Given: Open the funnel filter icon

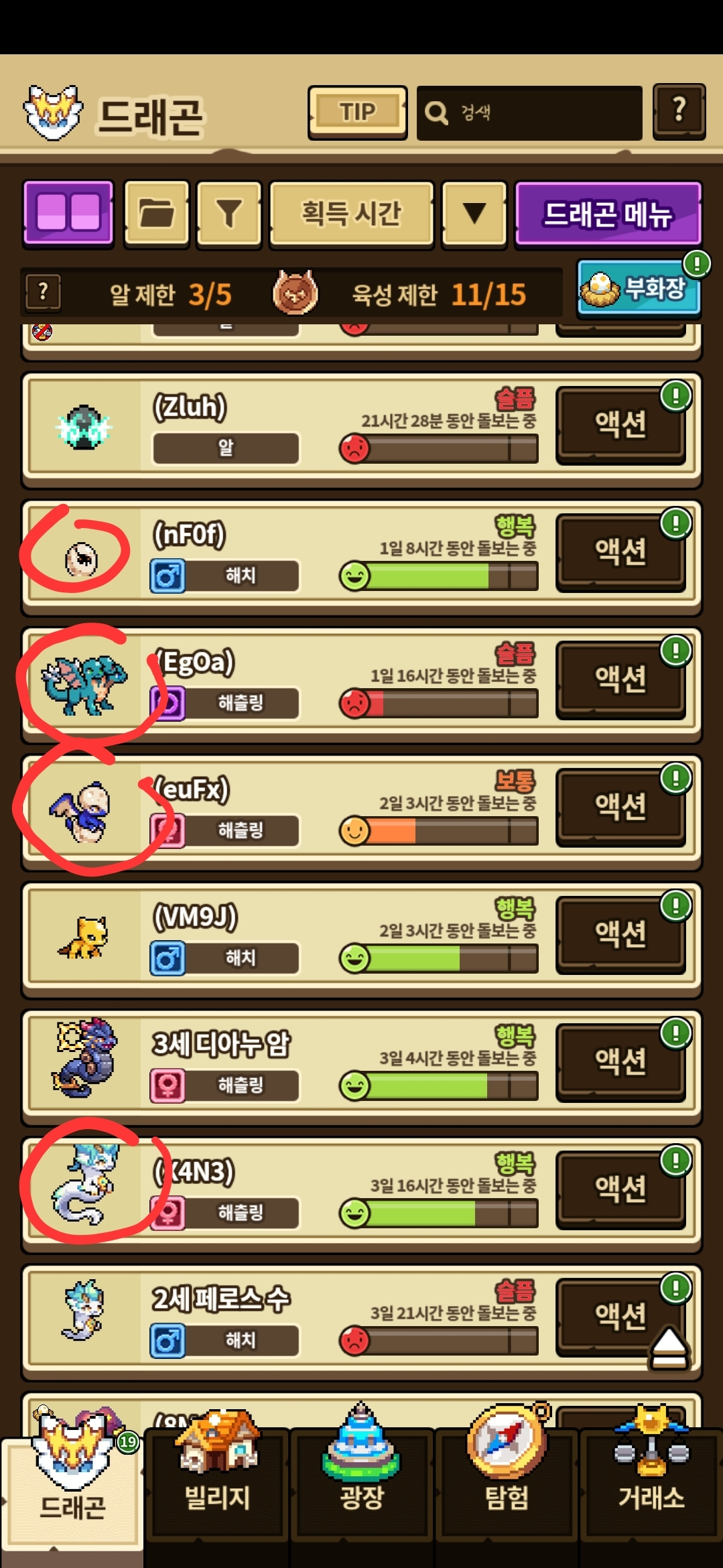Looking at the screenshot, I should [229, 213].
